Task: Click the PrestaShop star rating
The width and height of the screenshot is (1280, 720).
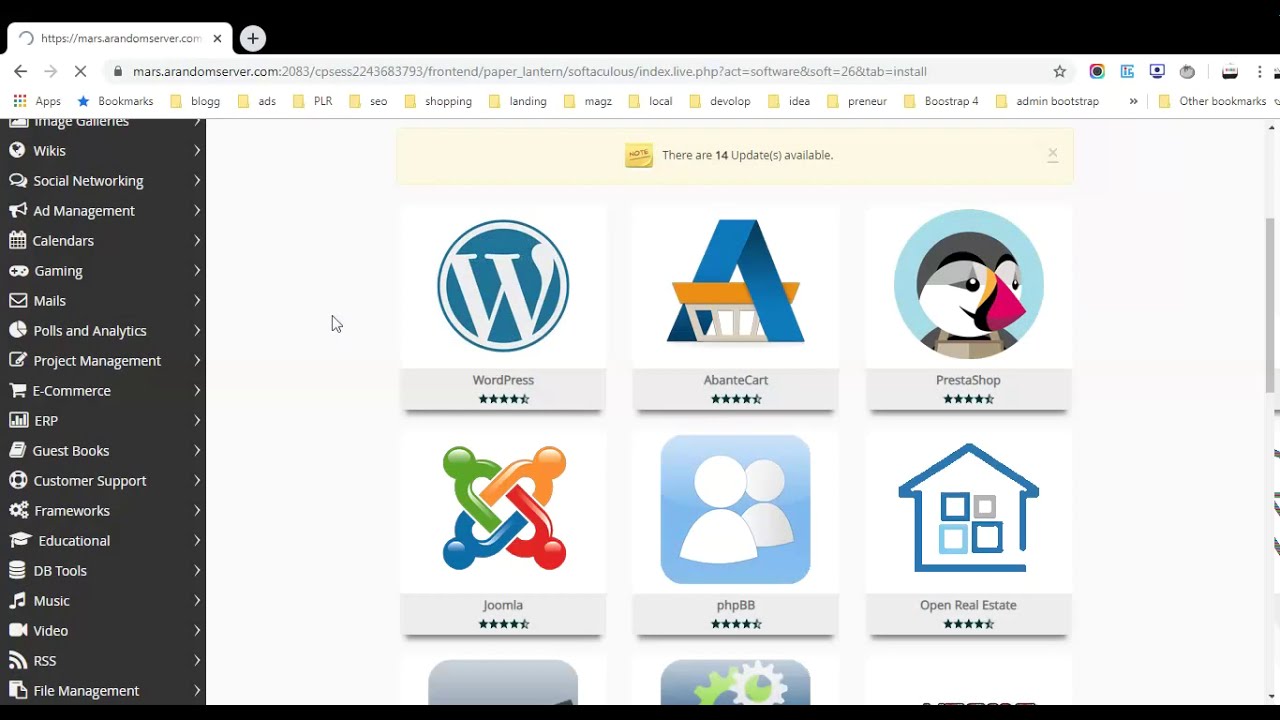Action: pyautogui.click(x=968, y=399)
